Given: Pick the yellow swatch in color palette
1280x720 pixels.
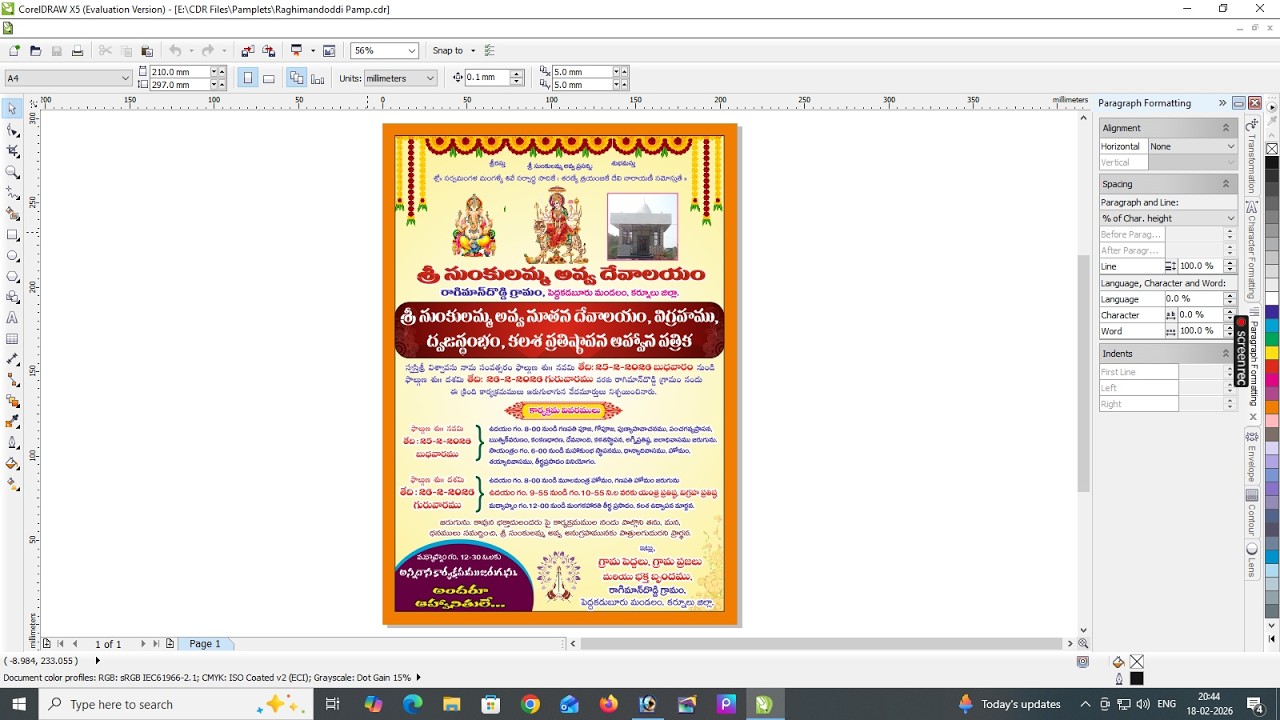Looking at the screenshot, I should (x=1271, y=353).
